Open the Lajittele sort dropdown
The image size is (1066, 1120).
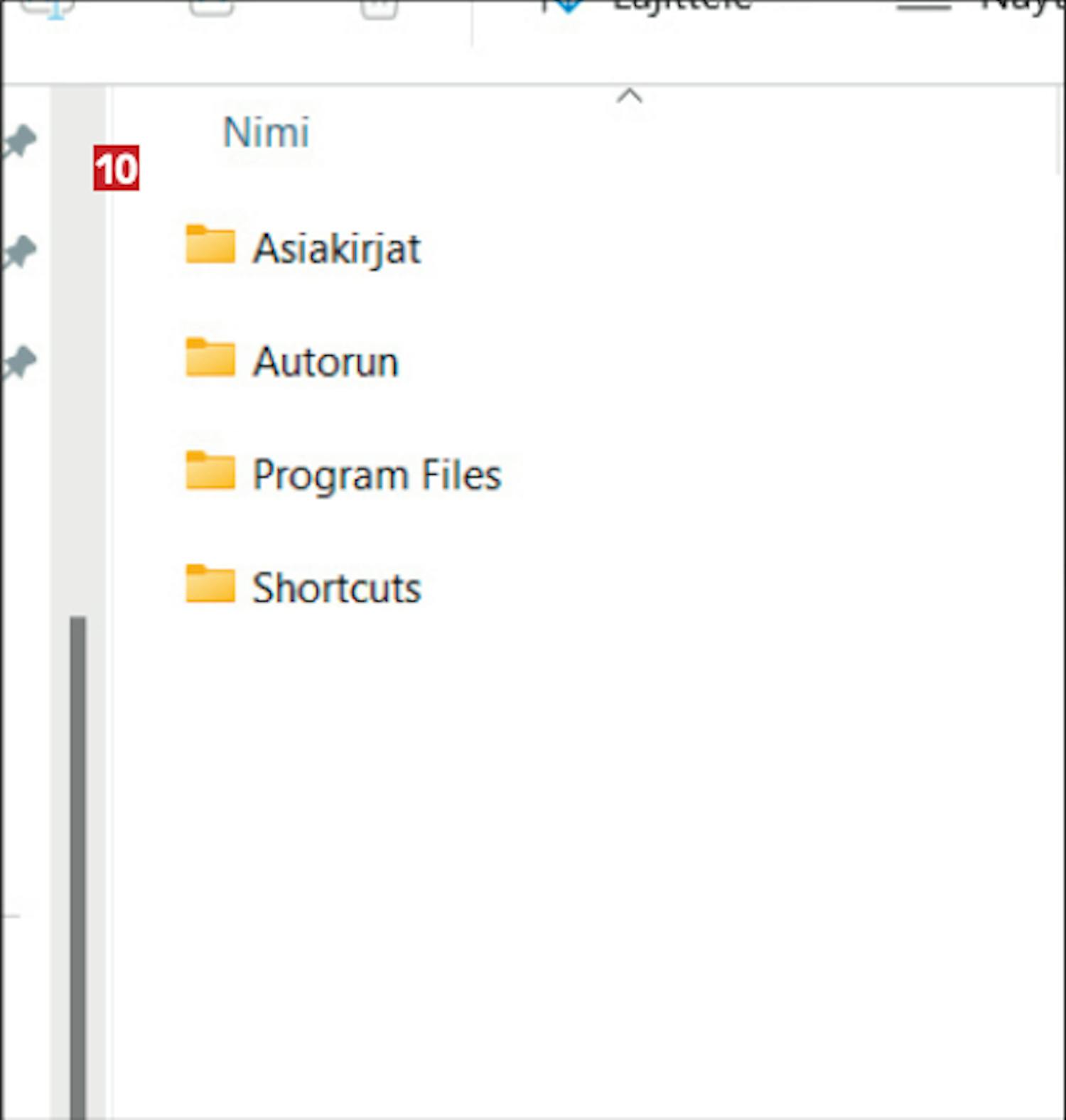(680, 6)
